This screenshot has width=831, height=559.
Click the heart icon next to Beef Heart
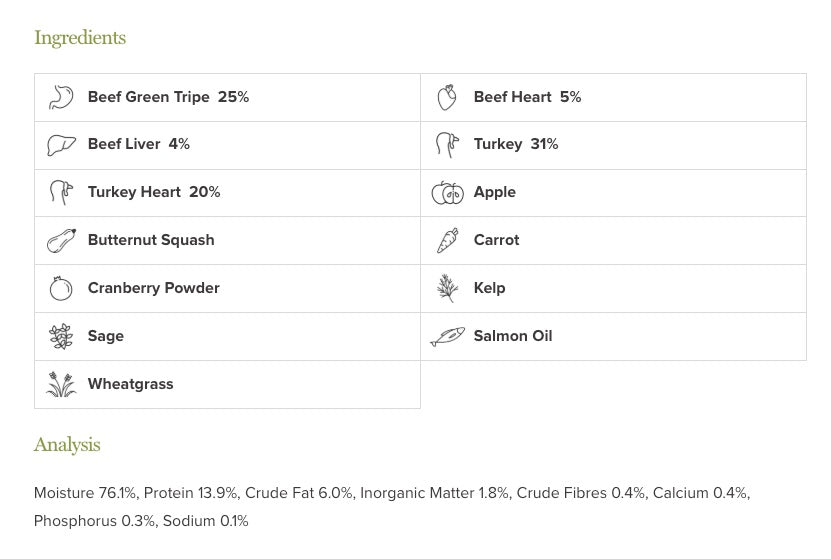[447, 97]
